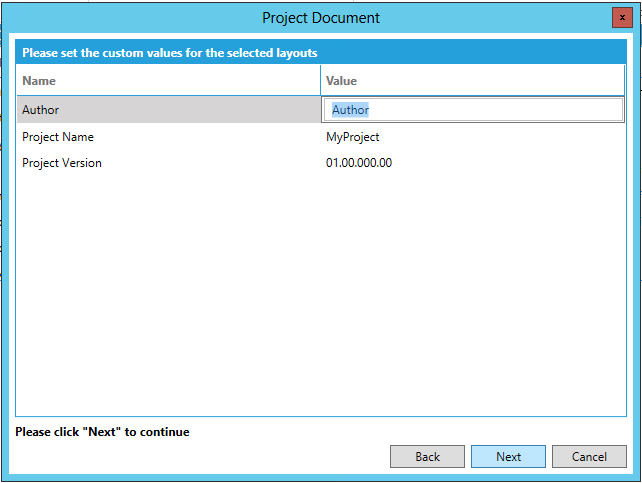Edit the 01.00.000.00 version value
642x483 pixels.
(x=359, y=163)
